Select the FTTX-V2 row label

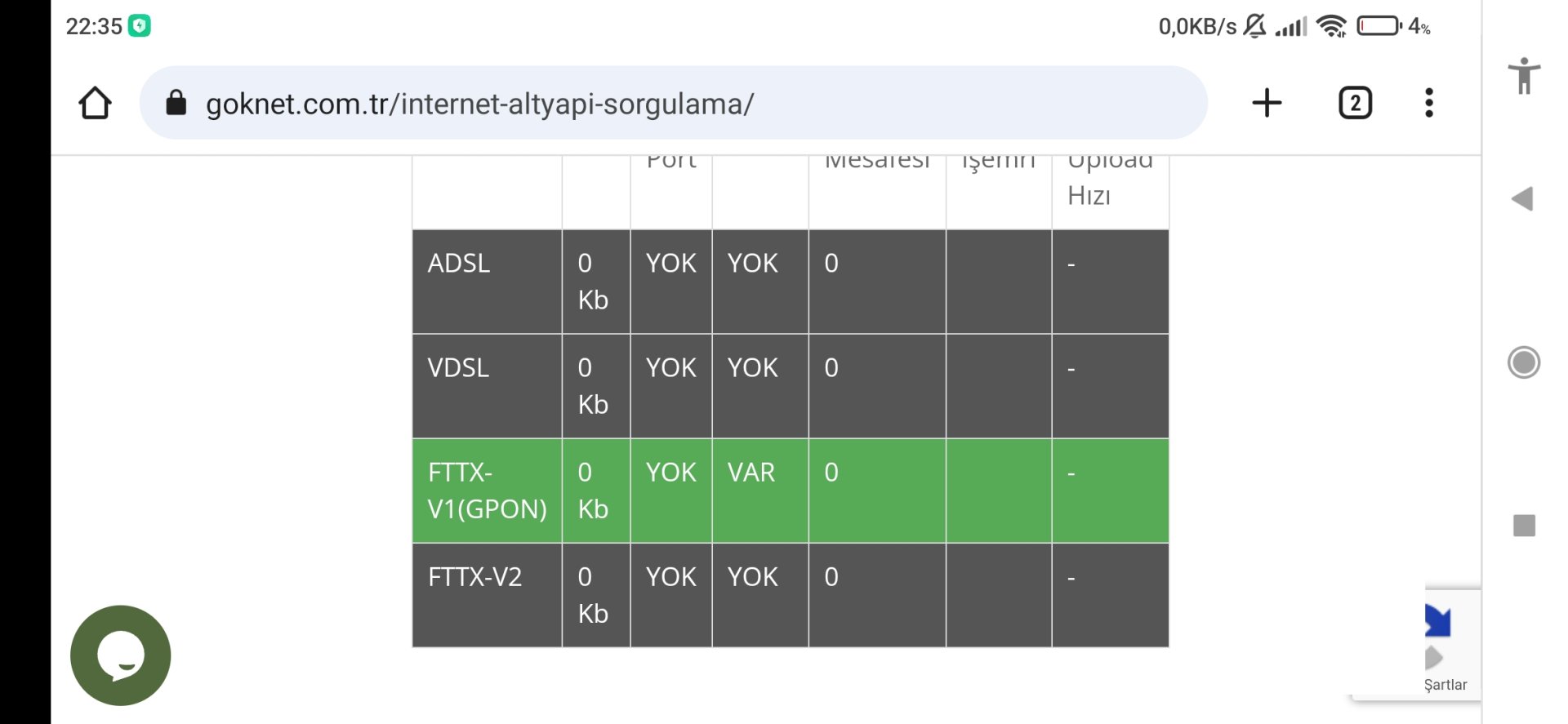[x=474, y=577]
